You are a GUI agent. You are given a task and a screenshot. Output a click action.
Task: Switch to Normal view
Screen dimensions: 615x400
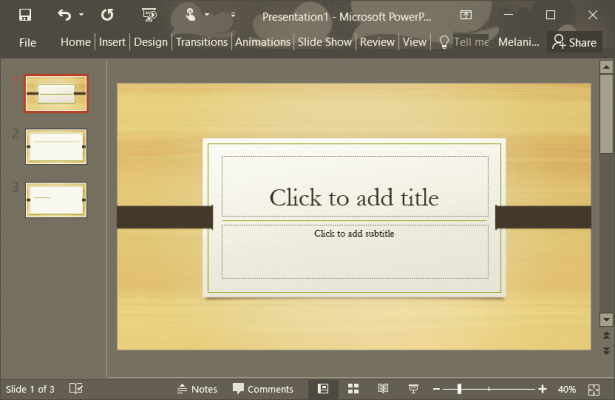(323, 389)
